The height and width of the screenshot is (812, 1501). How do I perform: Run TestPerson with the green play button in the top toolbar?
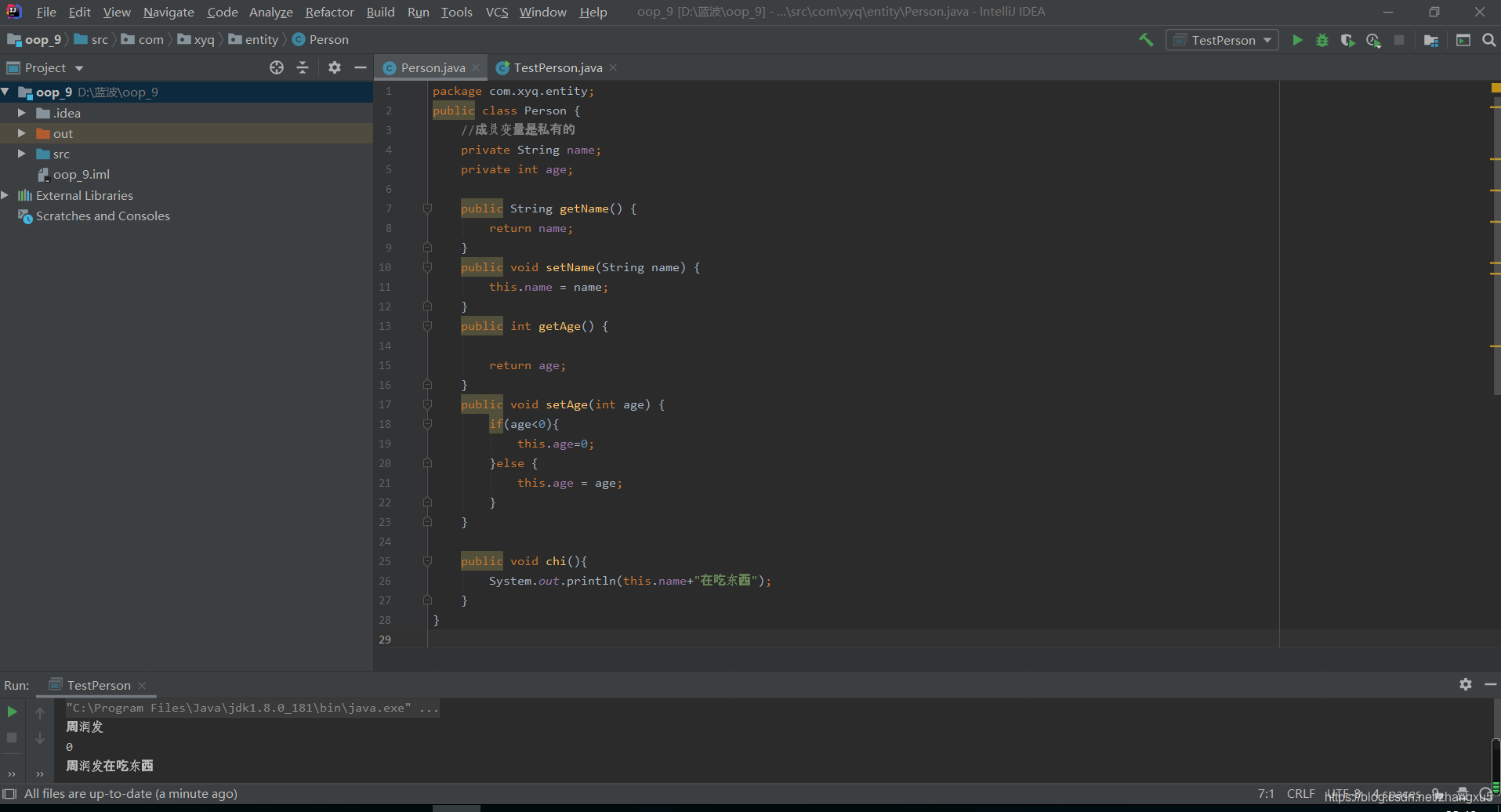pos(1297,40)
